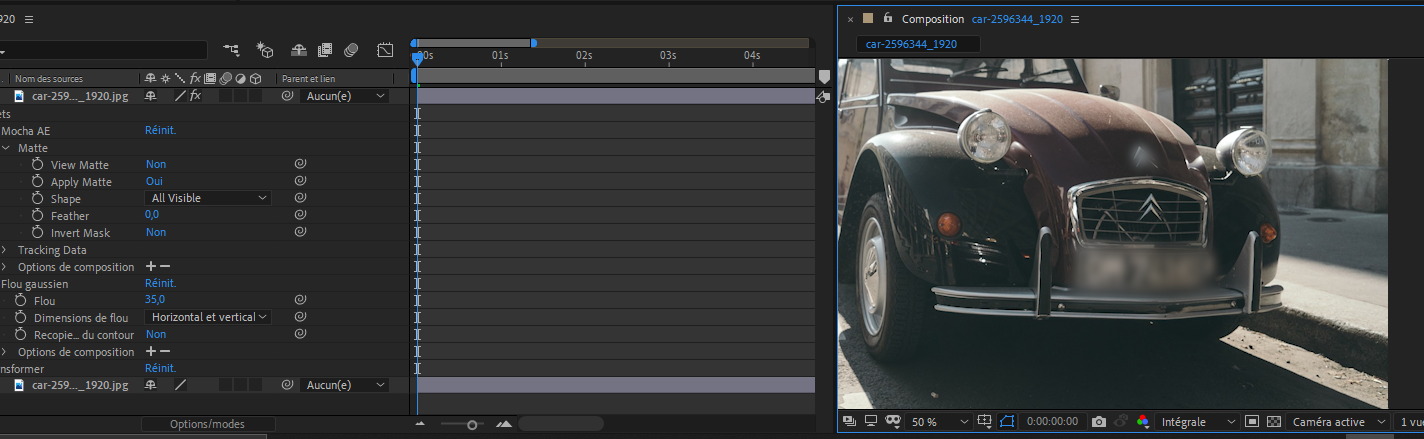The height and width of the screenshot is (439, 1424).
Task: Click the show channel RGB color icon
Action: pyautogui.click(x=1143, y=422)
